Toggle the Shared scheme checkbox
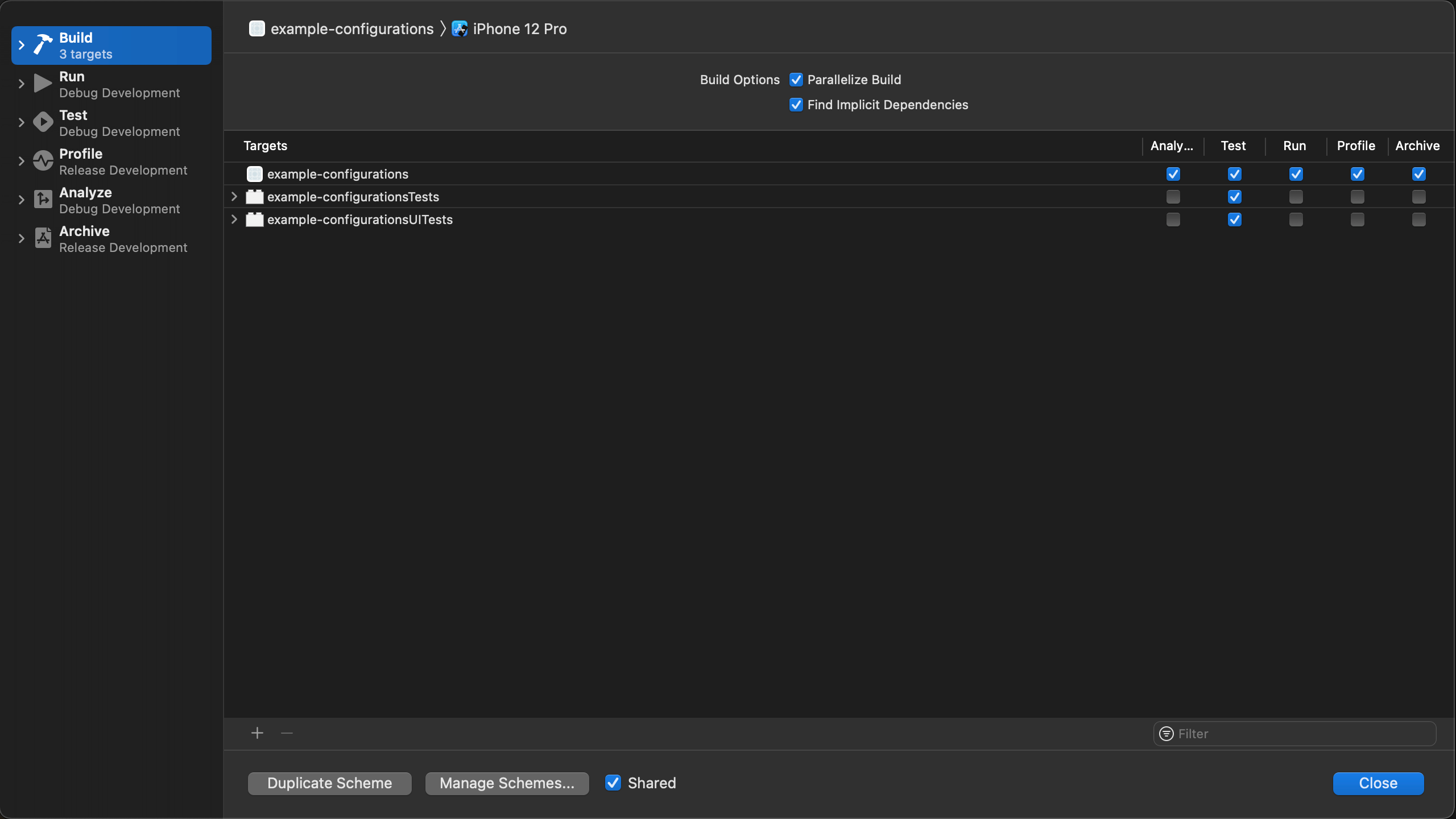The image size is (1456, 819). point(613,783)
